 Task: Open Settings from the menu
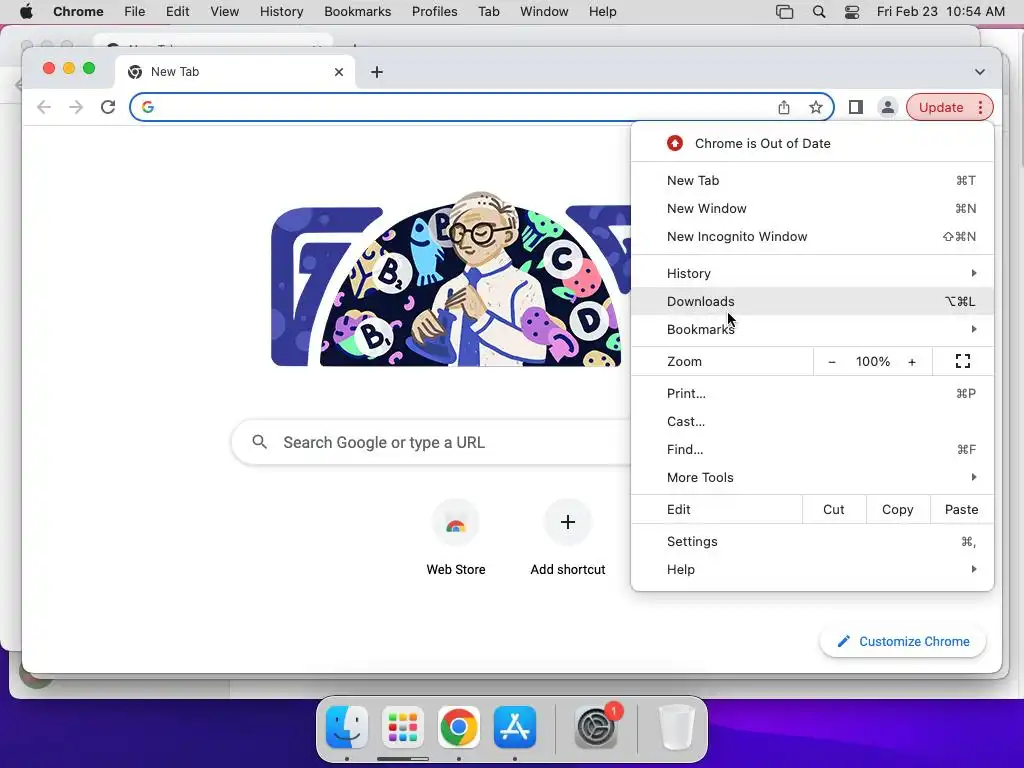point(812,541)
